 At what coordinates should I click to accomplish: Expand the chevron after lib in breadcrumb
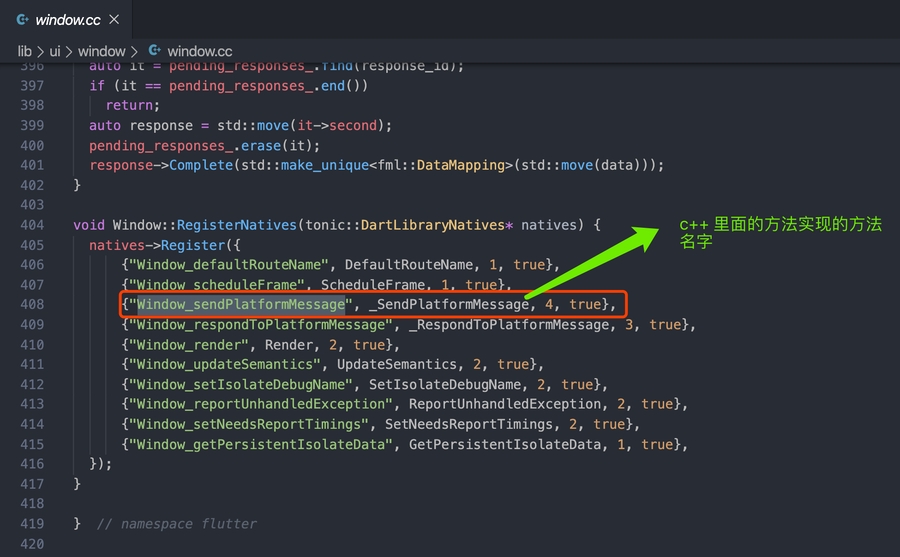40,51
